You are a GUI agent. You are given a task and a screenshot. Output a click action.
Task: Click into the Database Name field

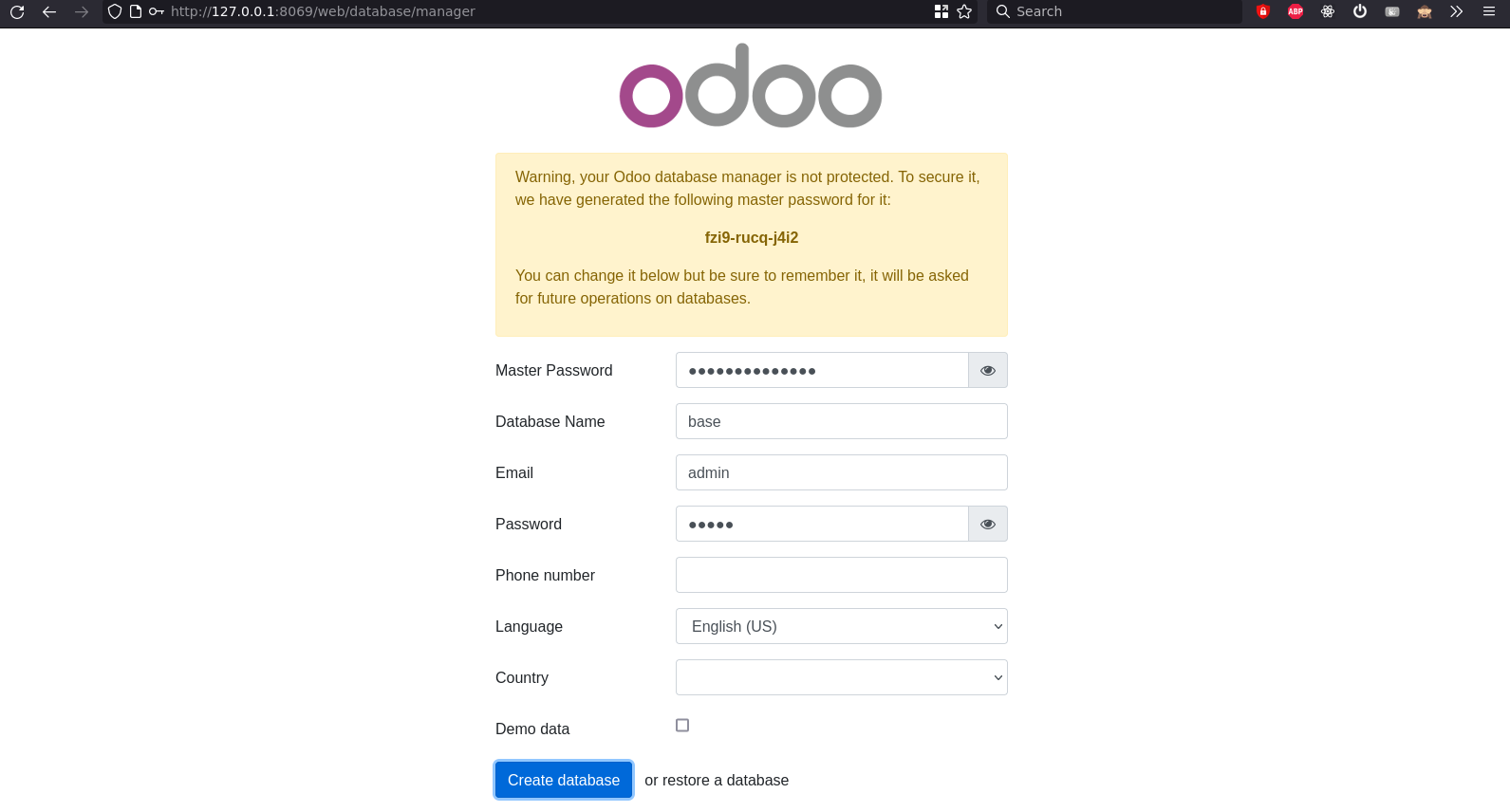pyautogui.click(x=841, y=421)
